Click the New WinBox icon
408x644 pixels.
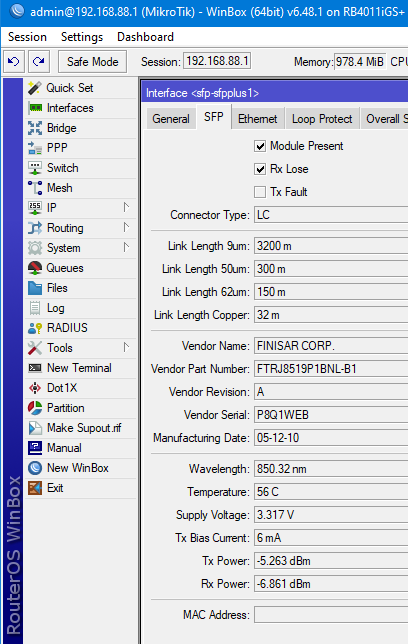tap(35, 468)
